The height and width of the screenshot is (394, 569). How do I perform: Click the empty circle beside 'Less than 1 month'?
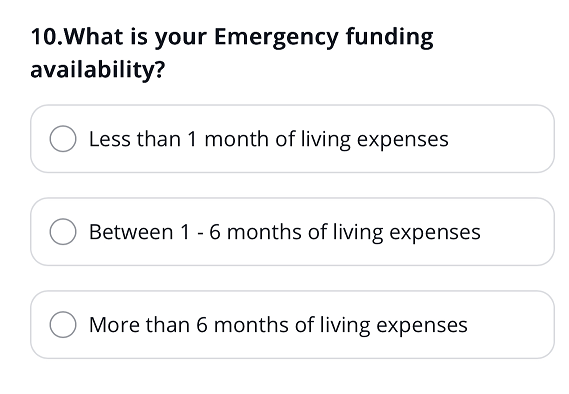(63, 139)
